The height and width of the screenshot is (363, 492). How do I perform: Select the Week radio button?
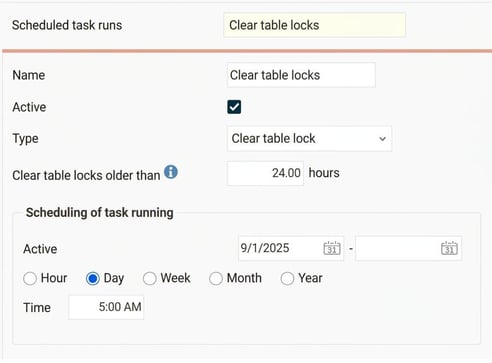click(149, 278)
